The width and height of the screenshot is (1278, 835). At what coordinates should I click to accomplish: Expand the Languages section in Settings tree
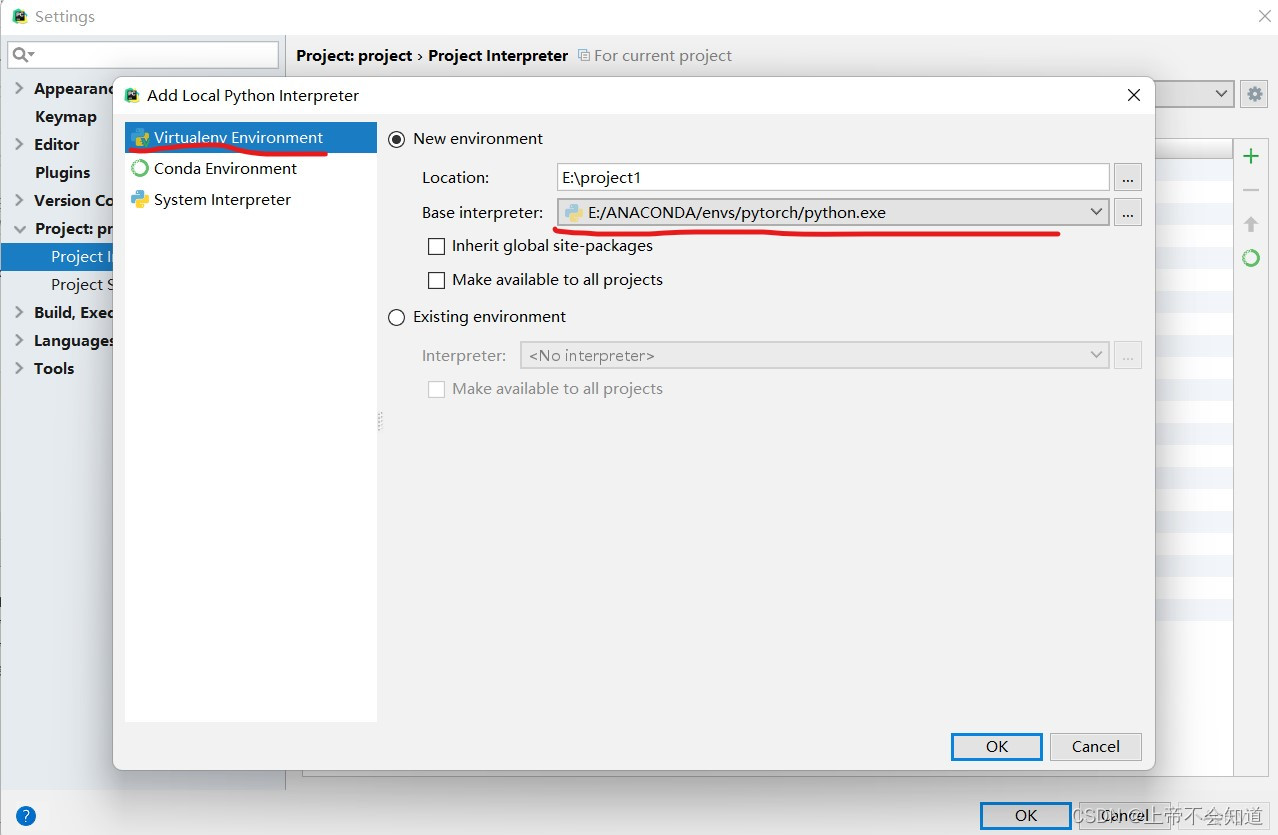pyautogui.click(x=19, y=340)
